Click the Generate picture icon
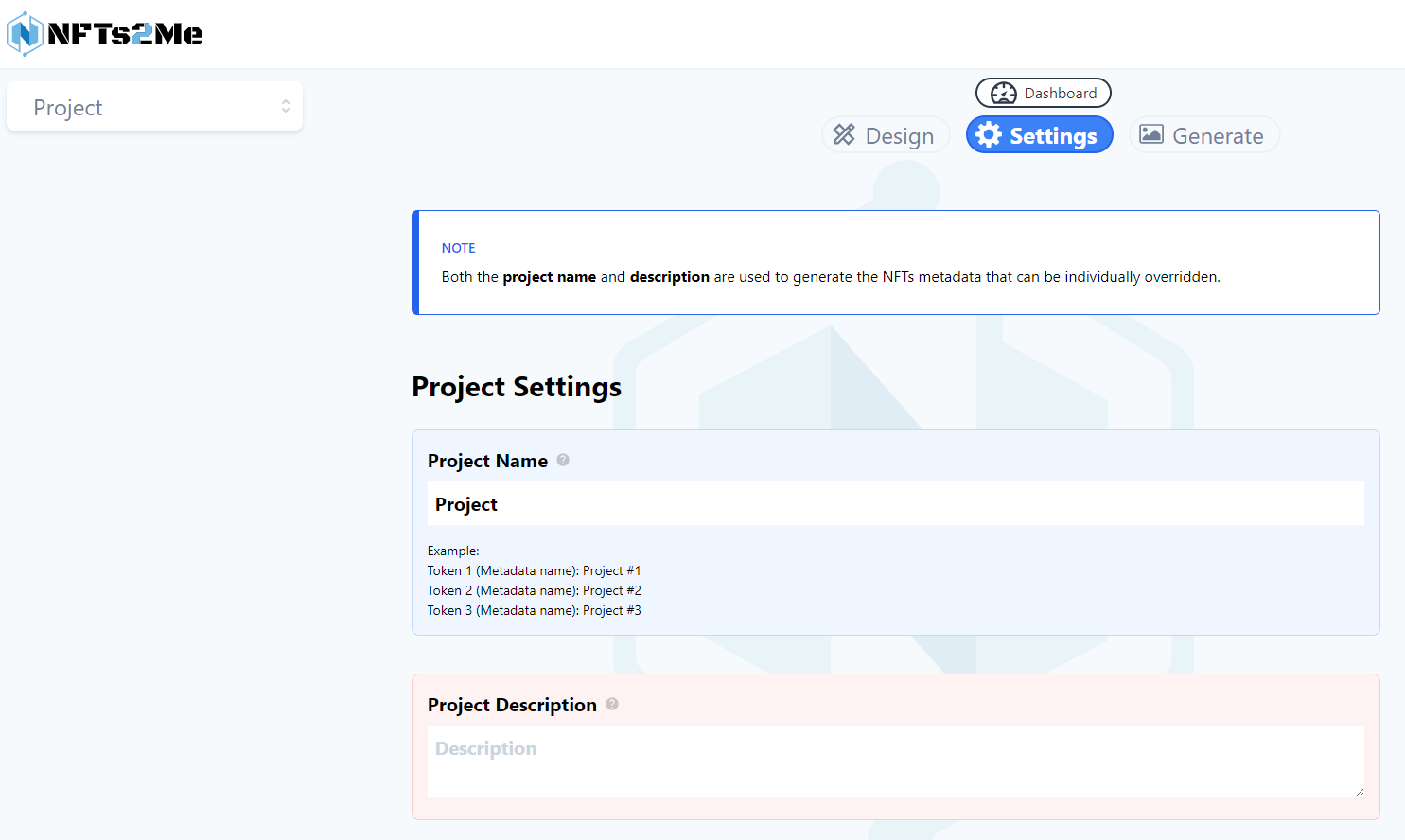The image size is (1405, 840). coord(1150,134)
